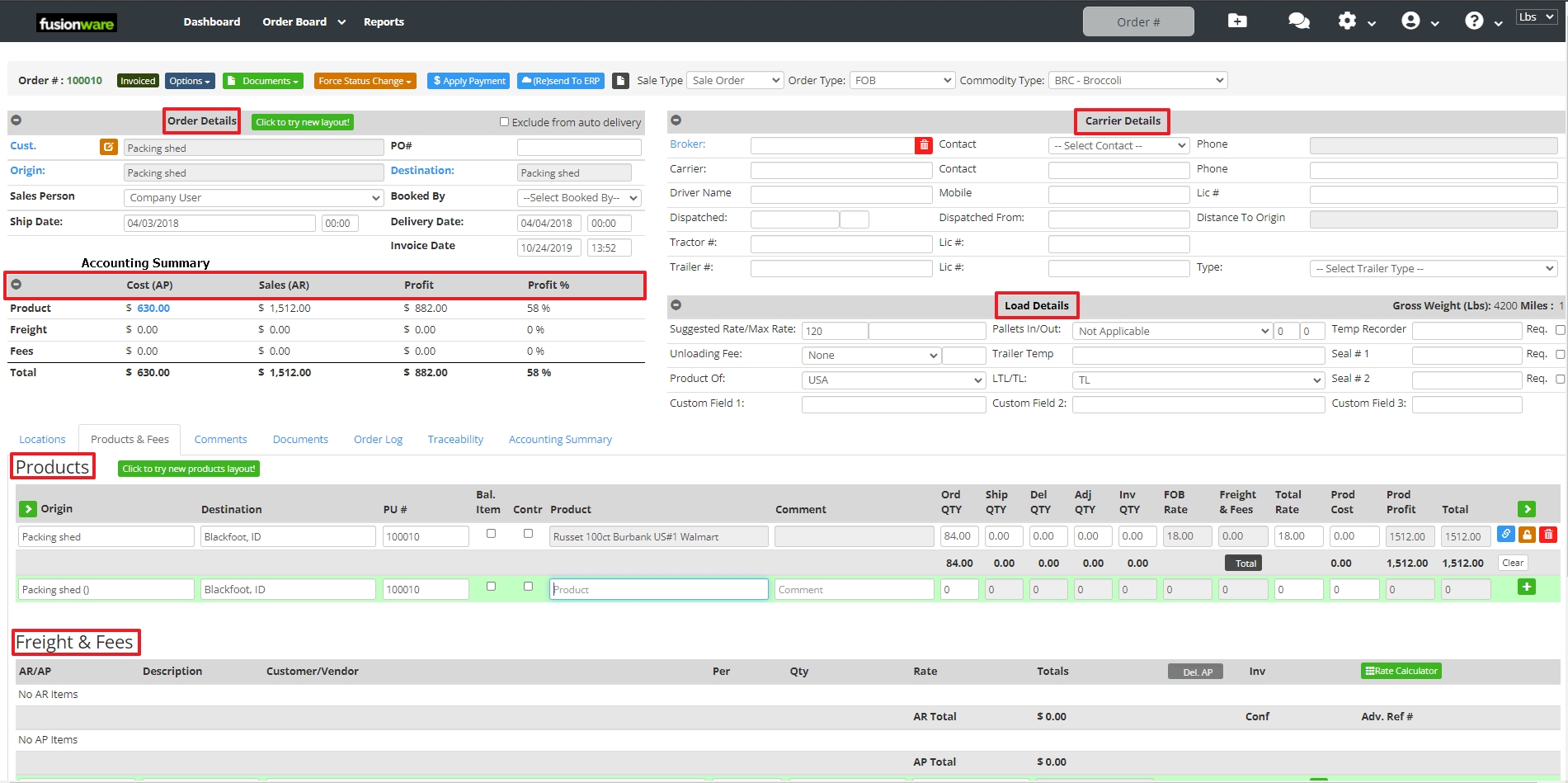Open the Force Status Change dropdown
The image size is (1568, 783).
[365, 81]
